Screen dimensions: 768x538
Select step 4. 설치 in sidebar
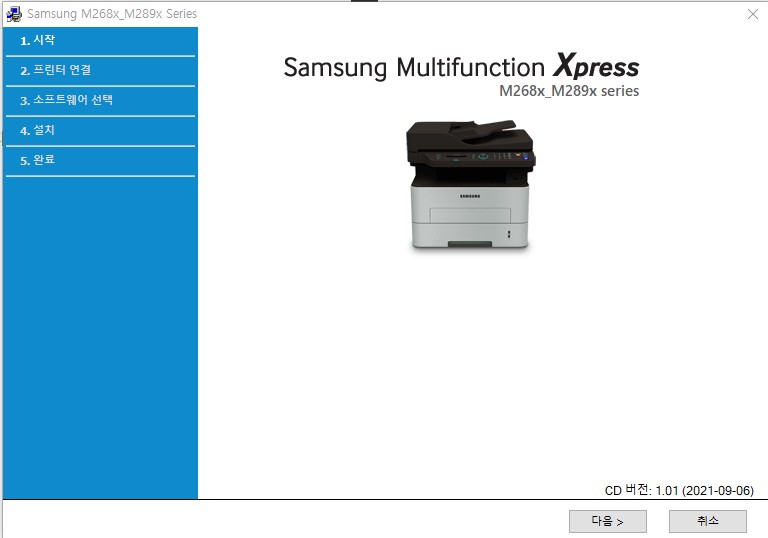pyautogui.click(x=100, y=130)
